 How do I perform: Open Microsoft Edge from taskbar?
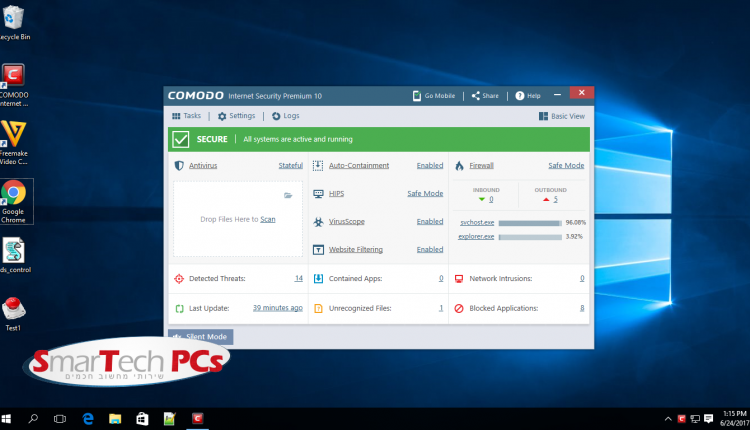[x=88, y=419]
